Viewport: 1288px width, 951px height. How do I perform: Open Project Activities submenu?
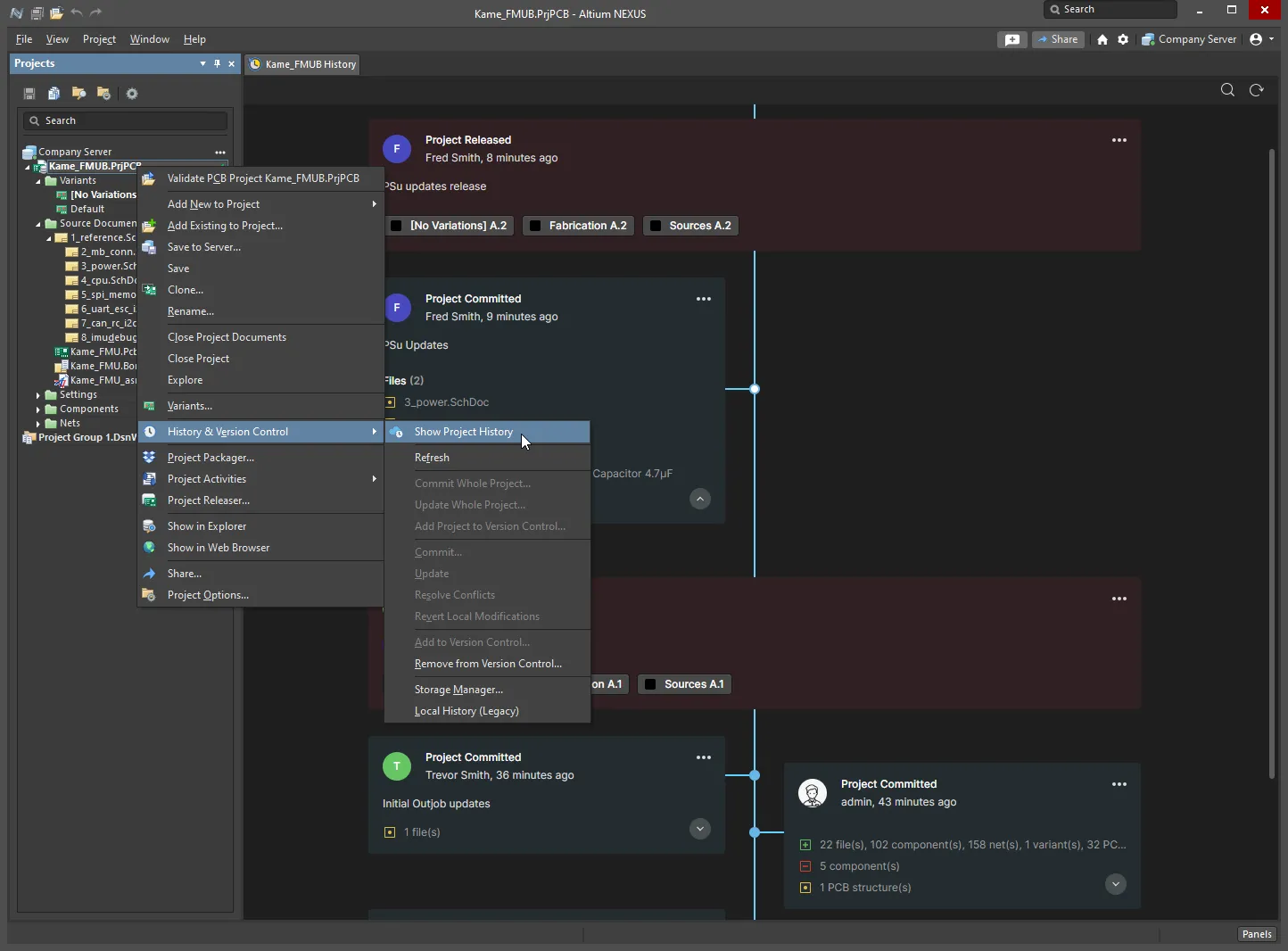click(260, 479)
